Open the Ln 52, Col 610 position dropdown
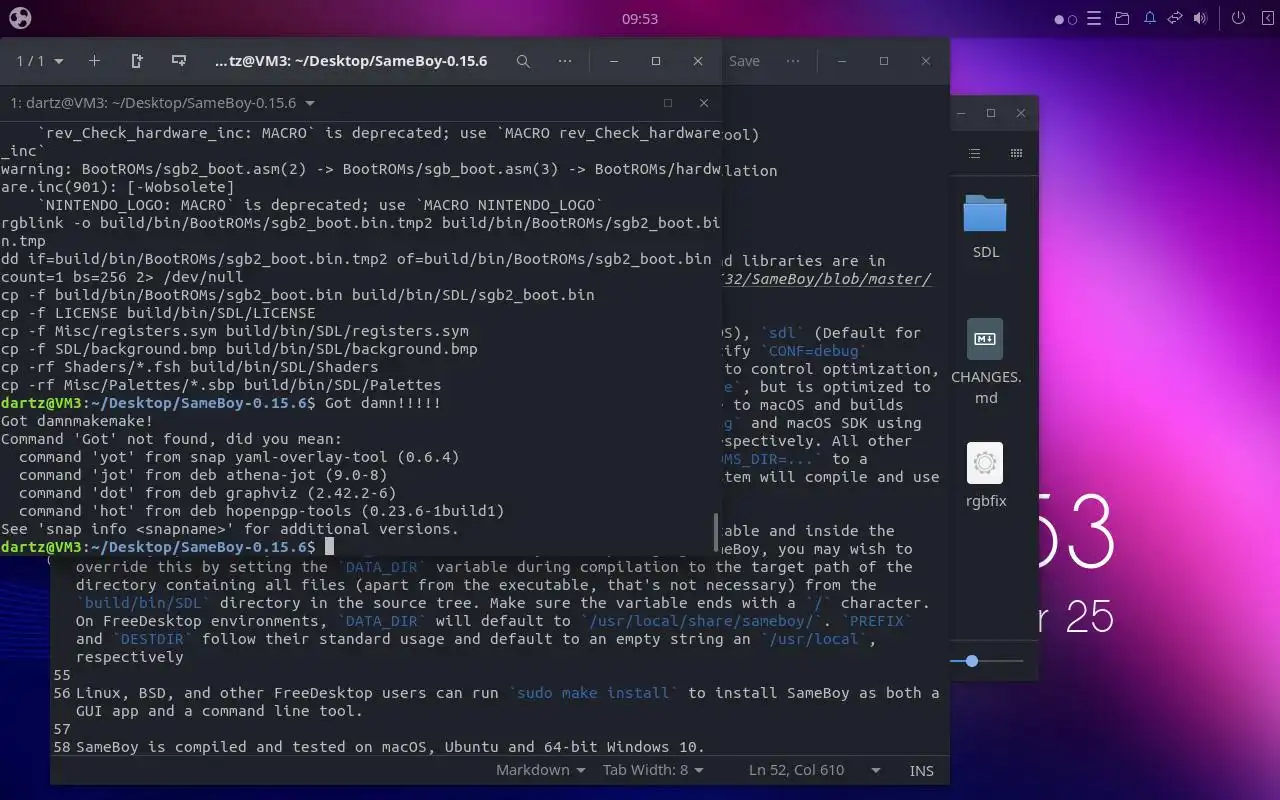This screenshot has height=800, width=1280. pyautogui.click(x=814, y=770)
